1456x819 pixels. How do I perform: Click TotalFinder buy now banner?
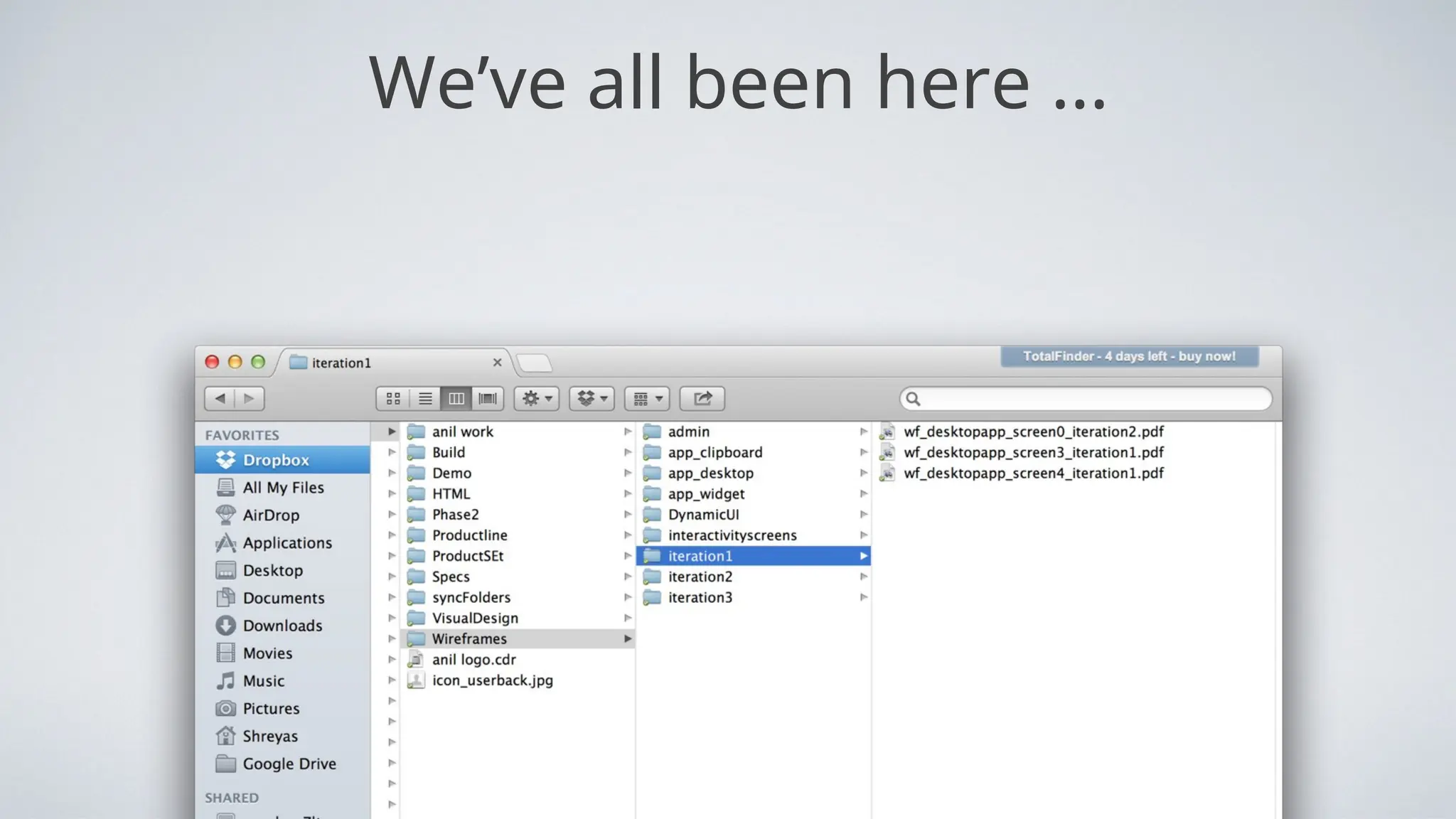[1129, 356]
